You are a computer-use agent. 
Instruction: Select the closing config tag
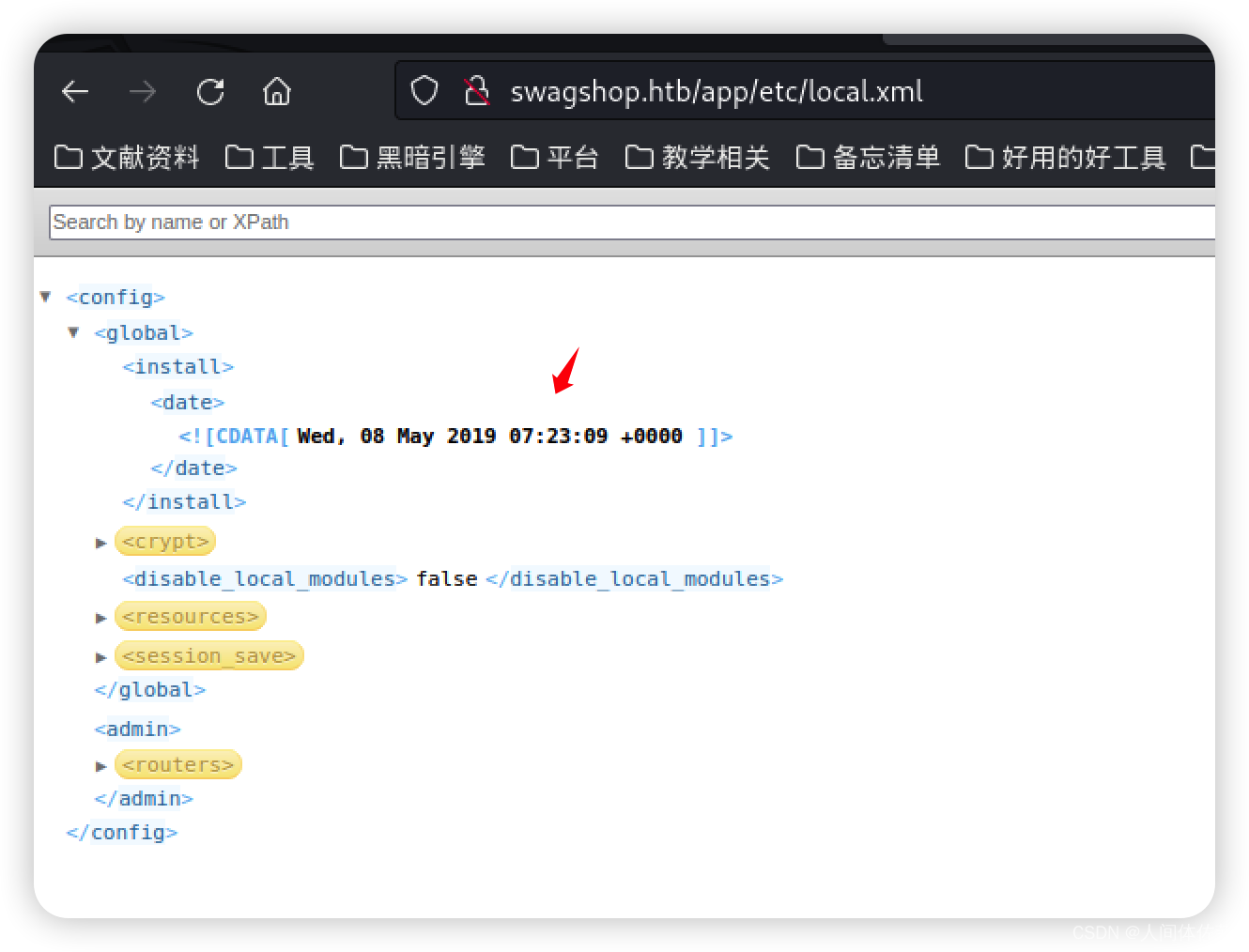coord(122,832)
